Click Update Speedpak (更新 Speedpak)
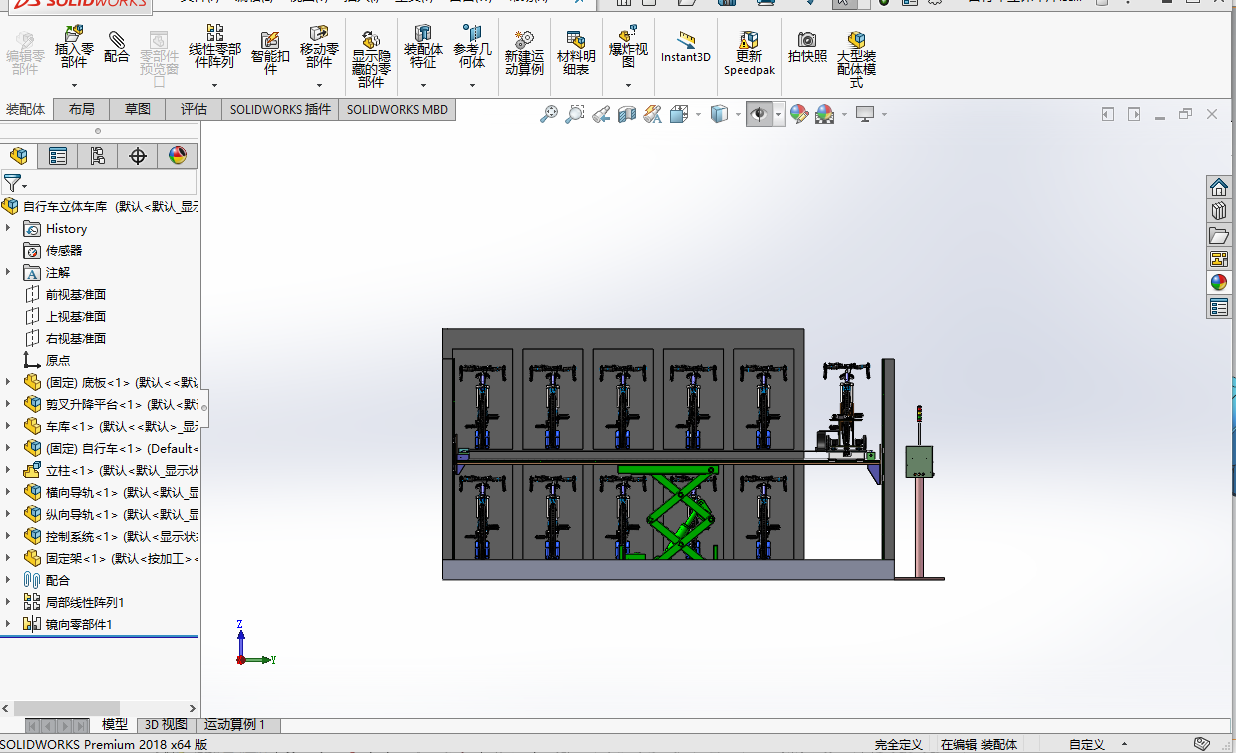The image size is (1236, 753). point(749,52)
